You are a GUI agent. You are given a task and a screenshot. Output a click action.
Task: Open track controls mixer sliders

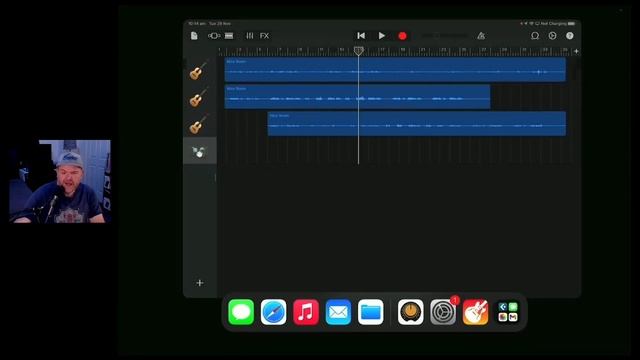pos(250,36)
